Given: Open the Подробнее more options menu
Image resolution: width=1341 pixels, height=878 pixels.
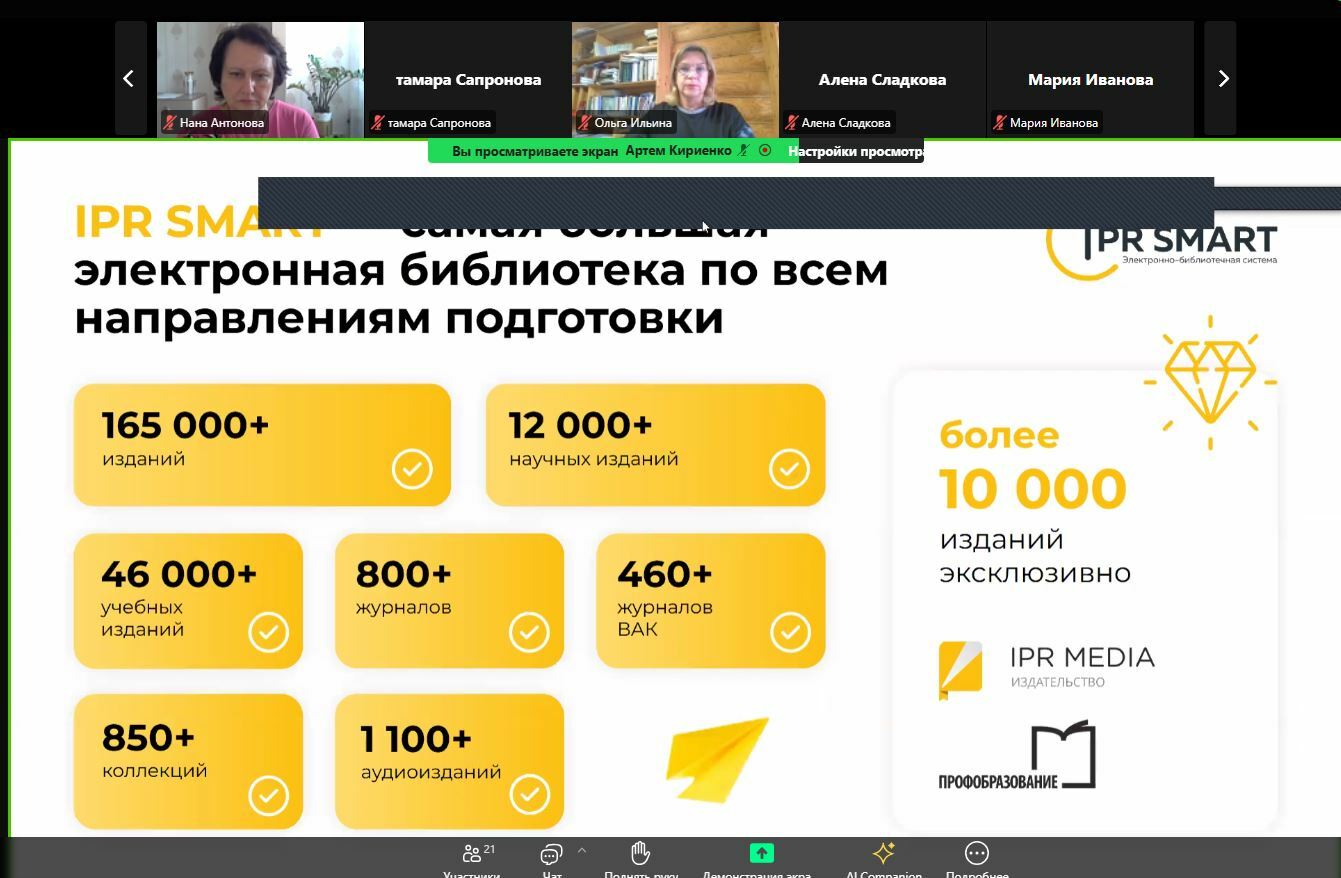Looking at the screenshot, I should click(977, 859).
